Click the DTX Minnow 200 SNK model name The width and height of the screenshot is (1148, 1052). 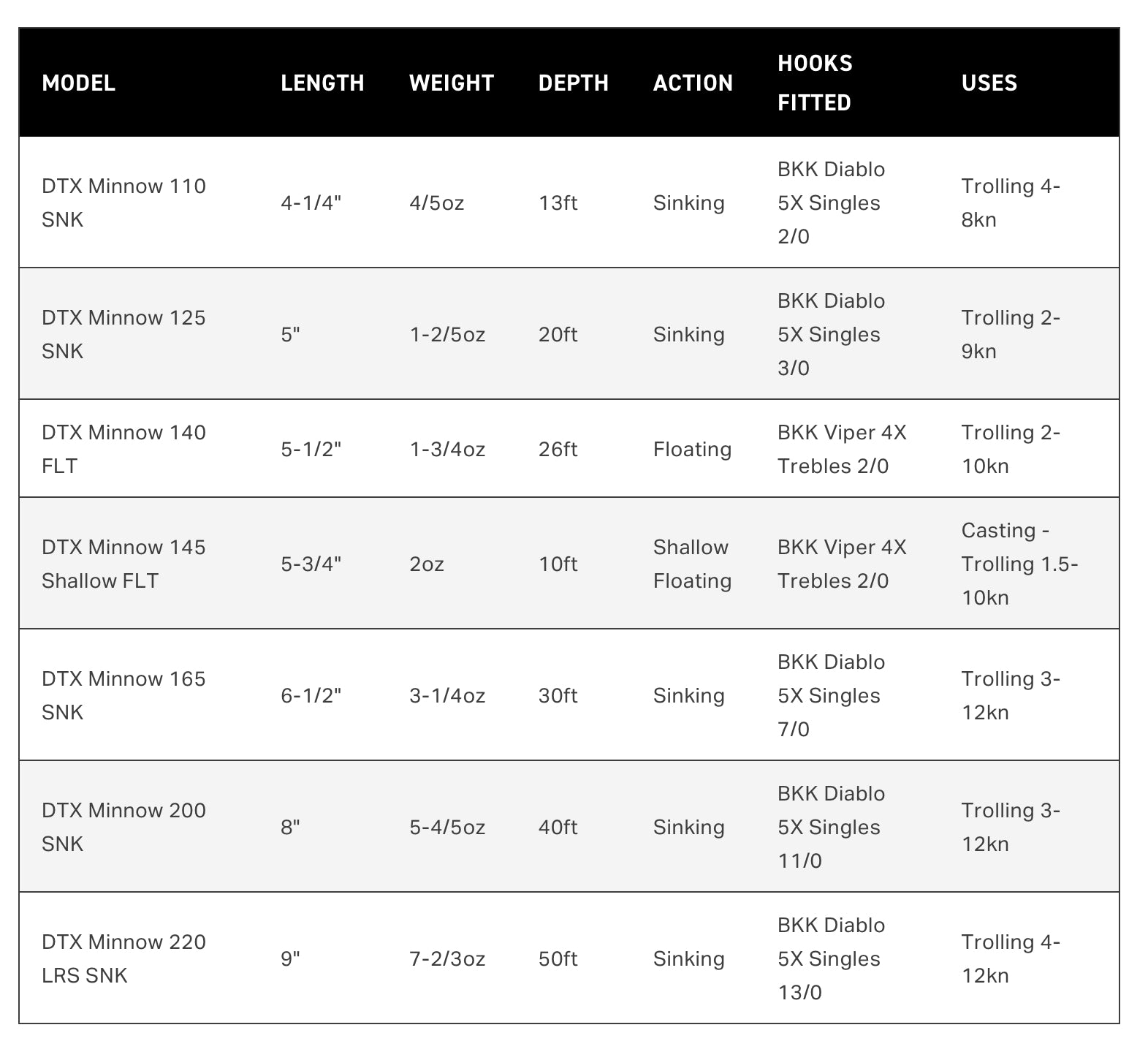[123, 827]
